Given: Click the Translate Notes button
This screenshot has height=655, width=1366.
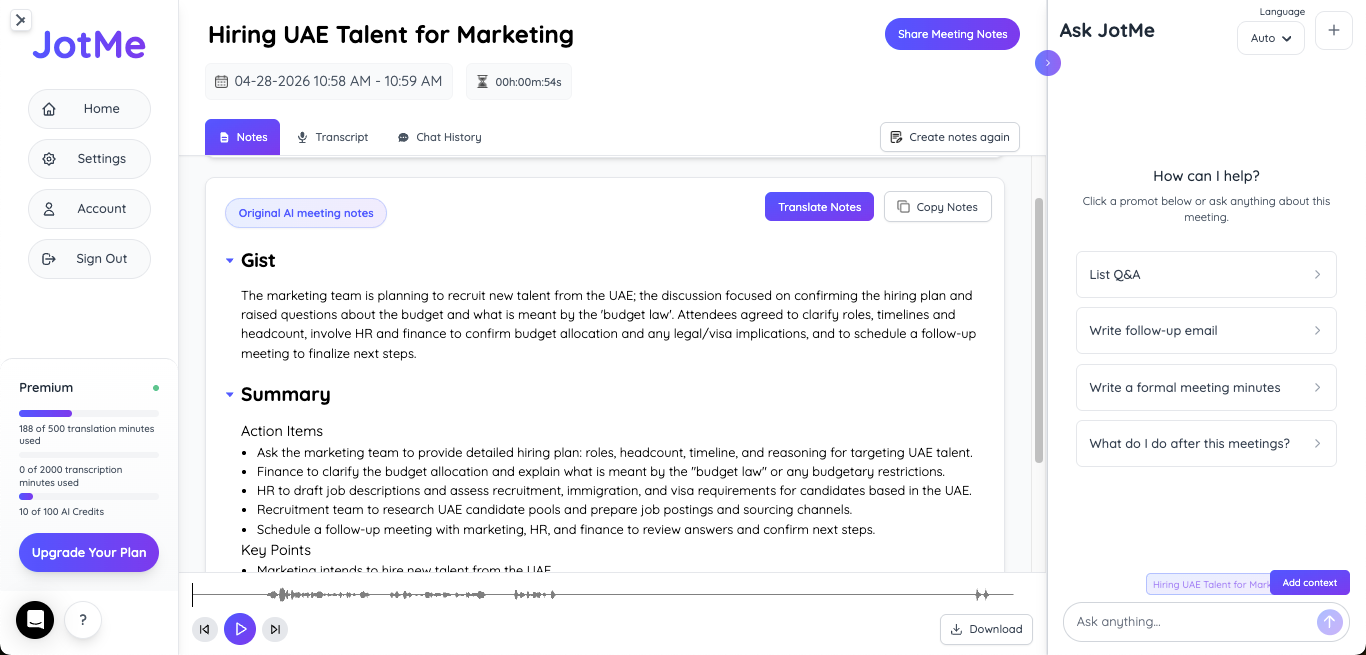Looking at the screenshot, I should 819,207.
